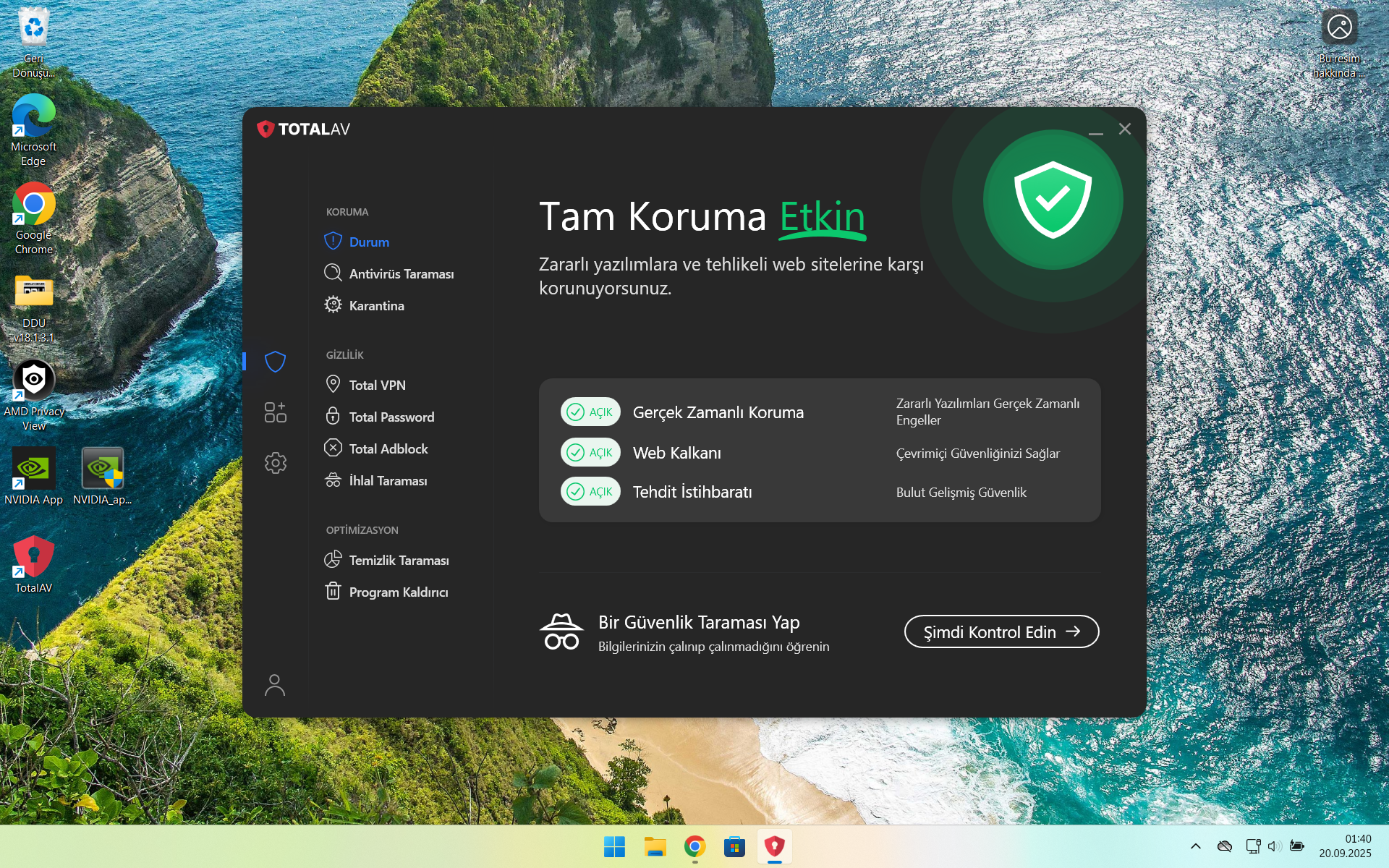Click 'Çevrimiçi Güvenliğinizi Sağlar' description

[x=977, y=453]
